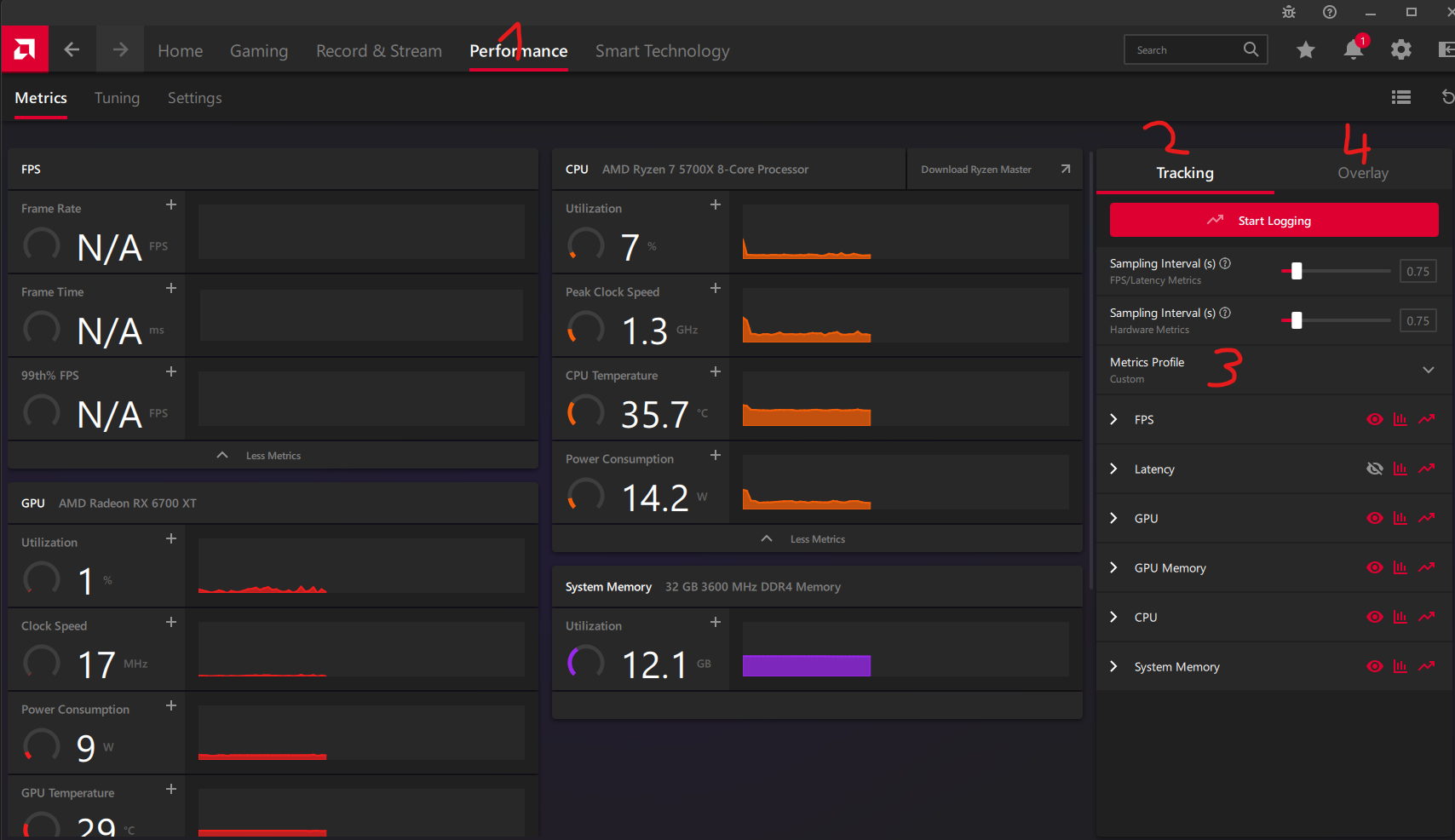Add CPU Temperature with plus icon
The width and height of the screenshot is (1455, 840).
pos(716,371)
